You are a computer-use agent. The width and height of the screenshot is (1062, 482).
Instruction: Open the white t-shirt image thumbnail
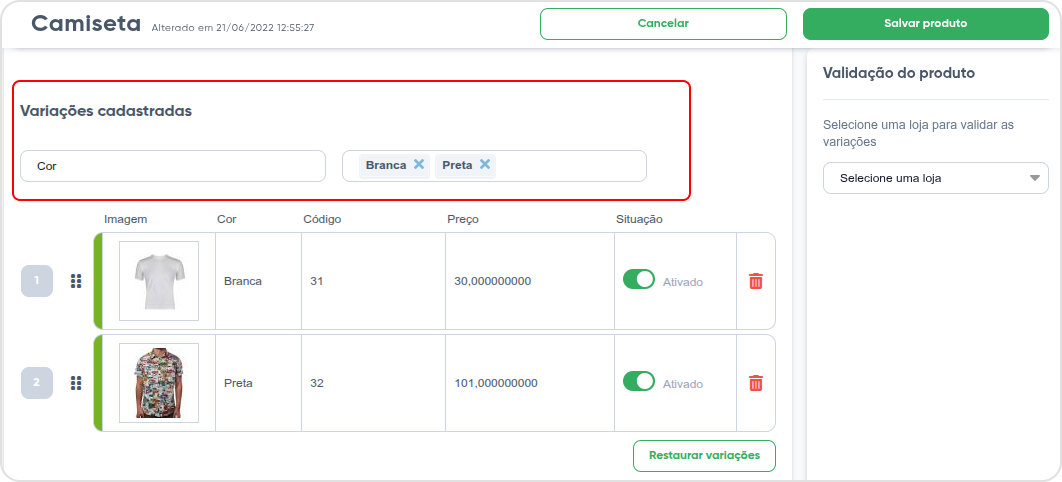click(x=159, y=281)
